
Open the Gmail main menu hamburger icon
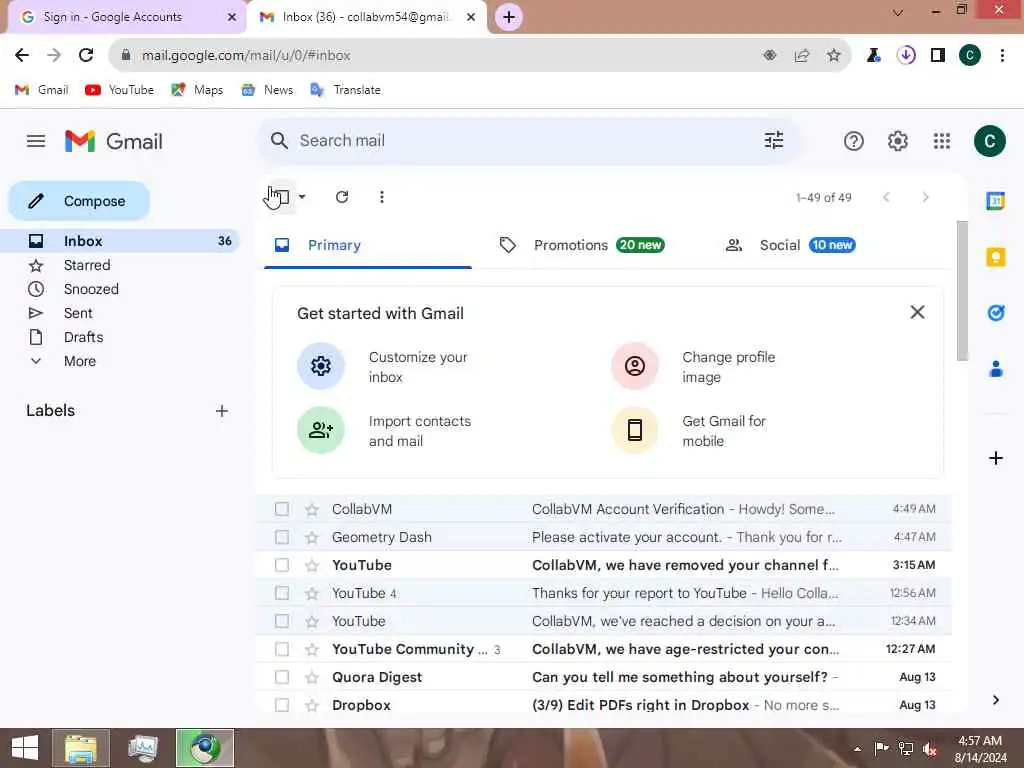click(x=36, y=141)
